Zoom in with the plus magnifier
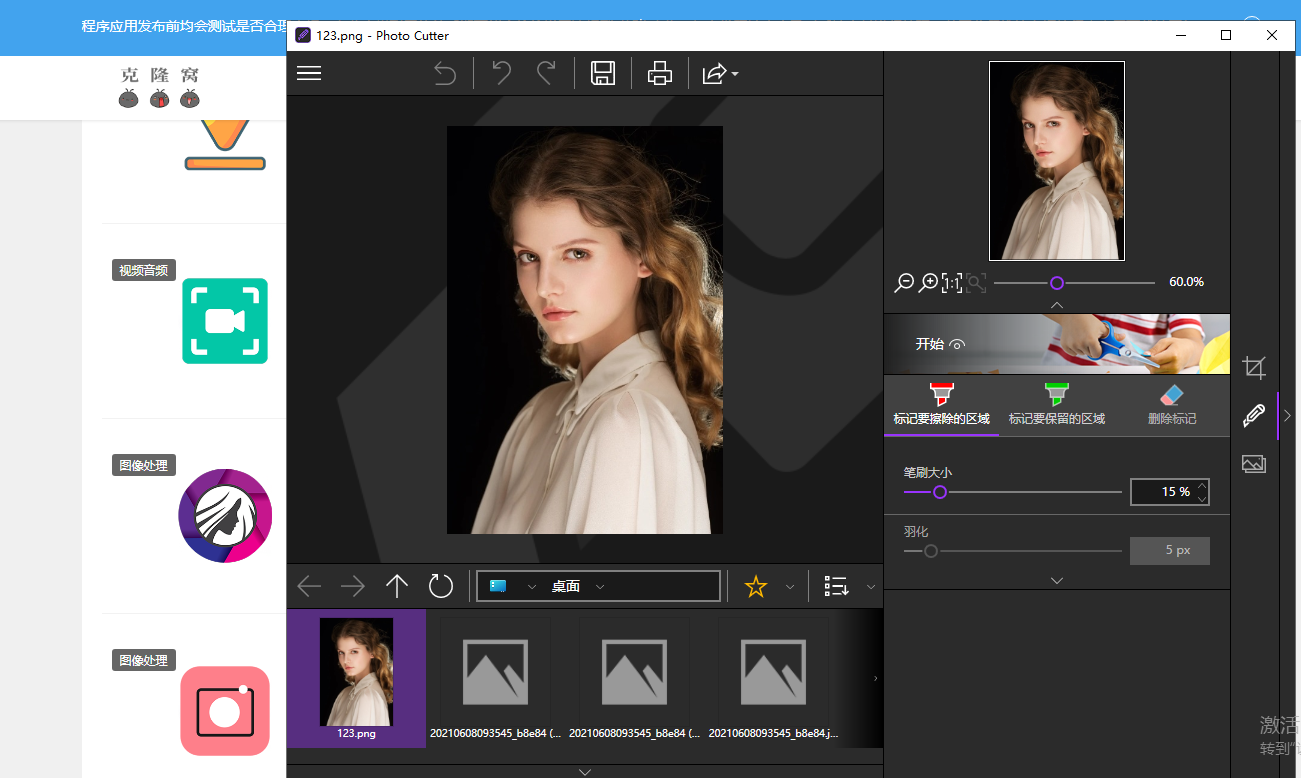Viewport: 1301px width, 778px height. point(929,283)
